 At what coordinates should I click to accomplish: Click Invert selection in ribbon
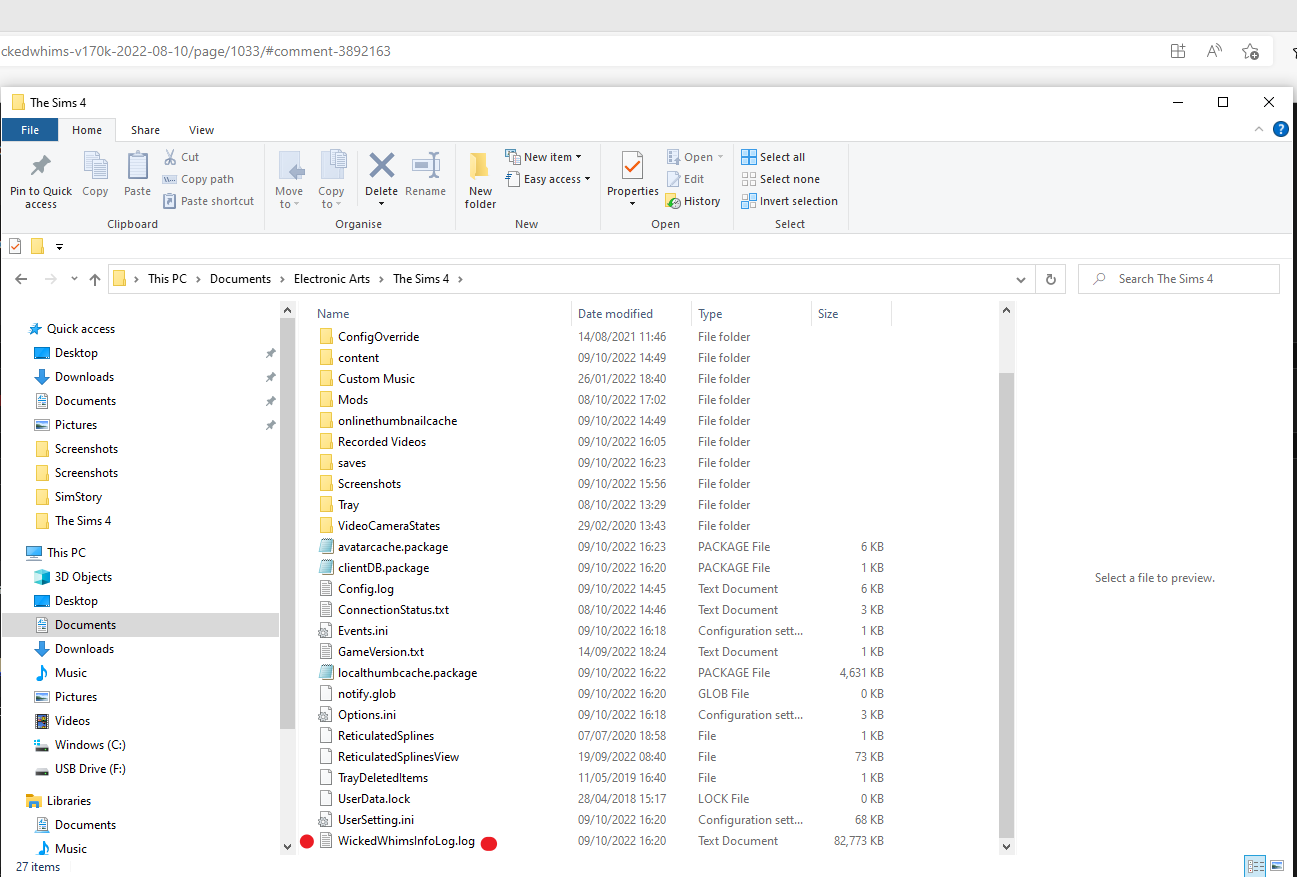pos(790,201)
